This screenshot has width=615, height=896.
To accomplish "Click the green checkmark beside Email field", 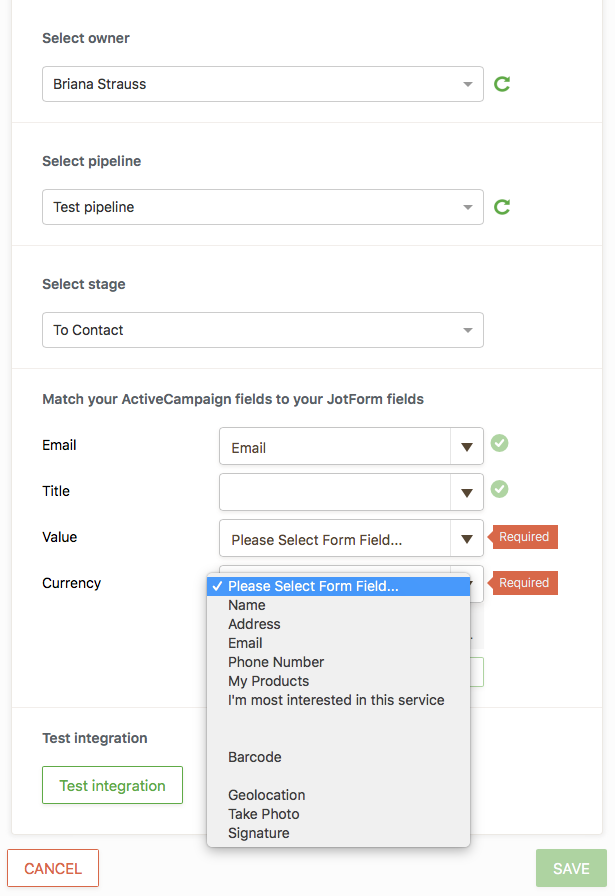I will pos(500,442).
